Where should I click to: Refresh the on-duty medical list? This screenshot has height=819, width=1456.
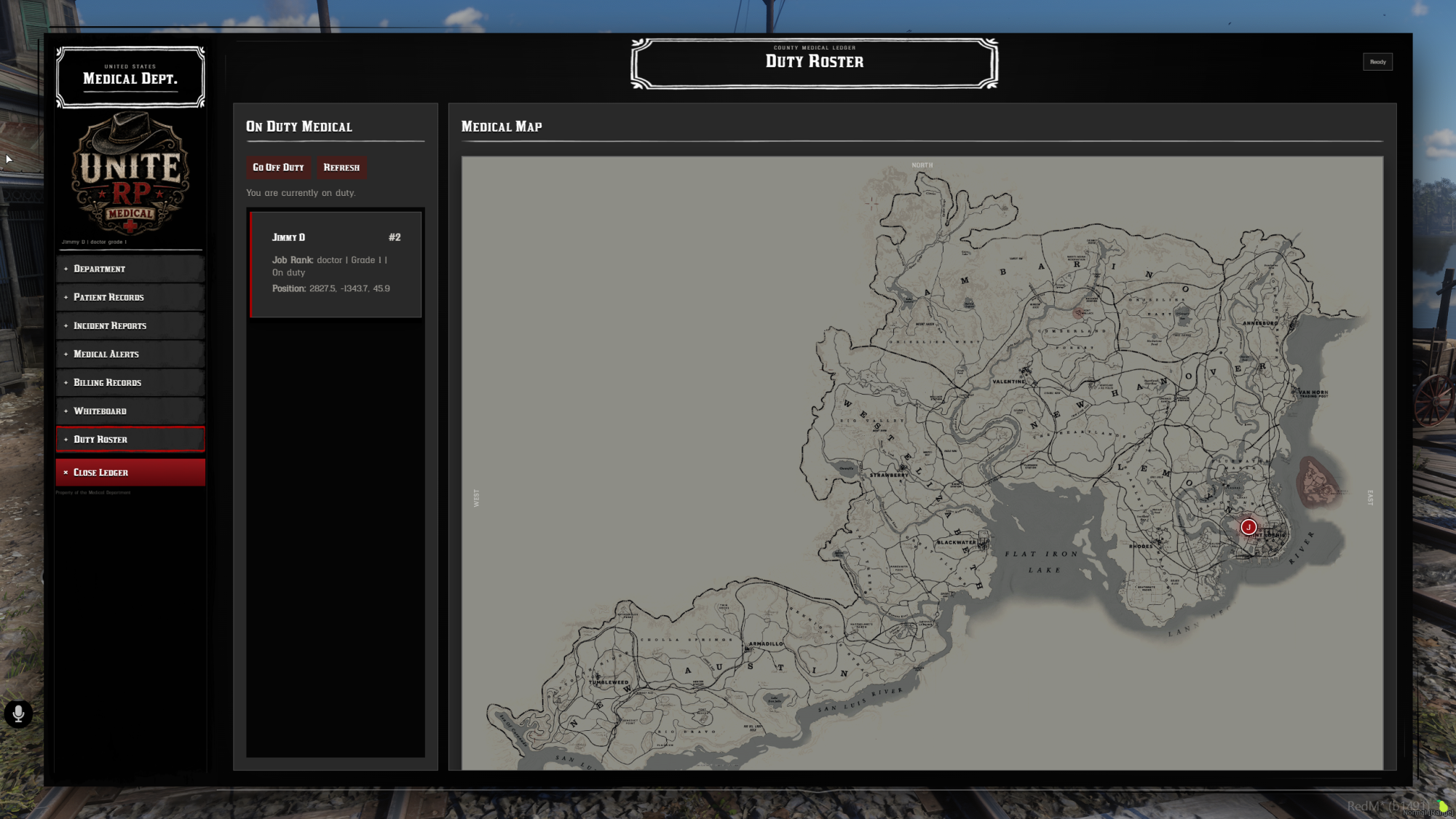coord(341,167)
